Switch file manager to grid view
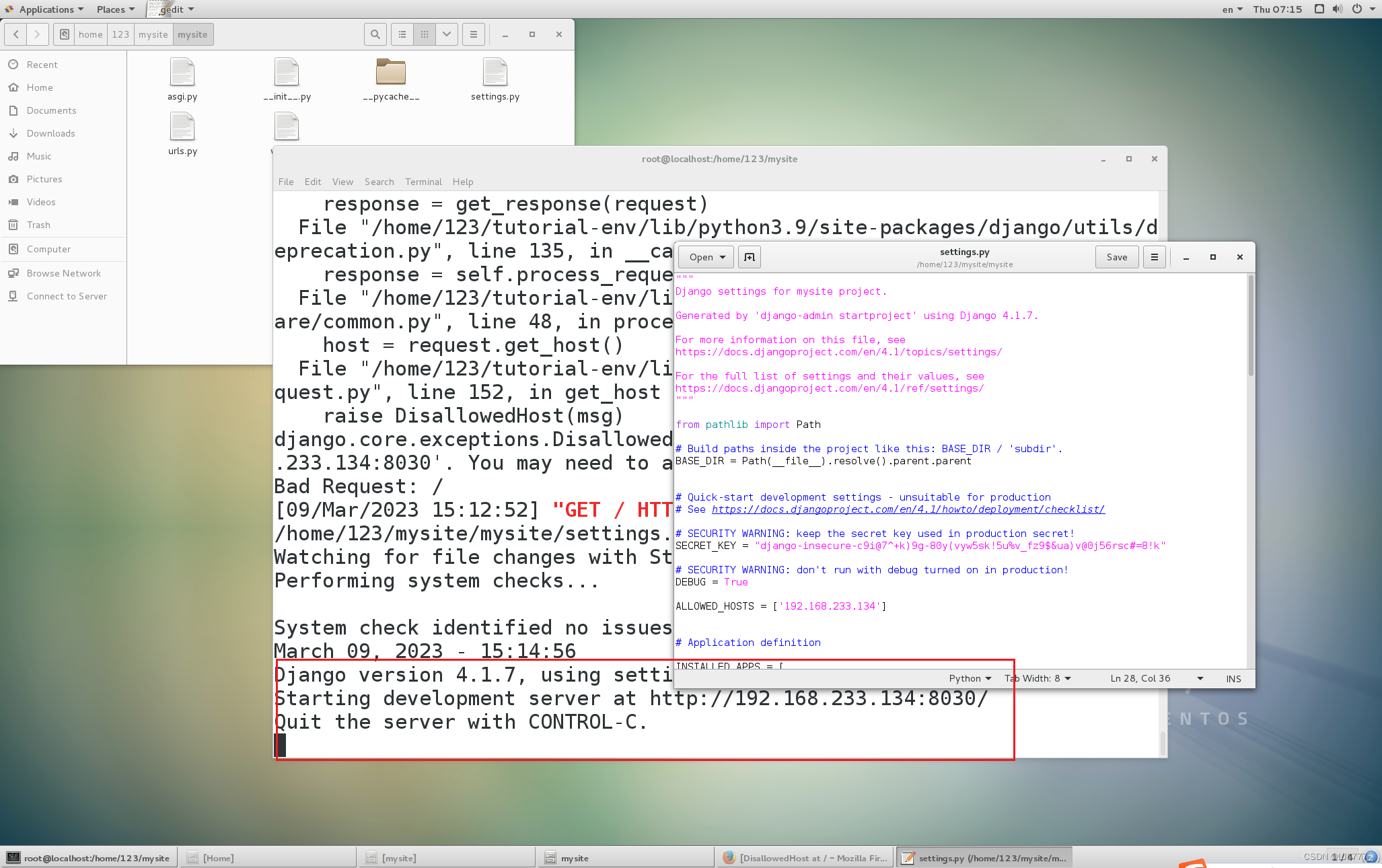The image size is (1382, 868). tap(425, 34)
